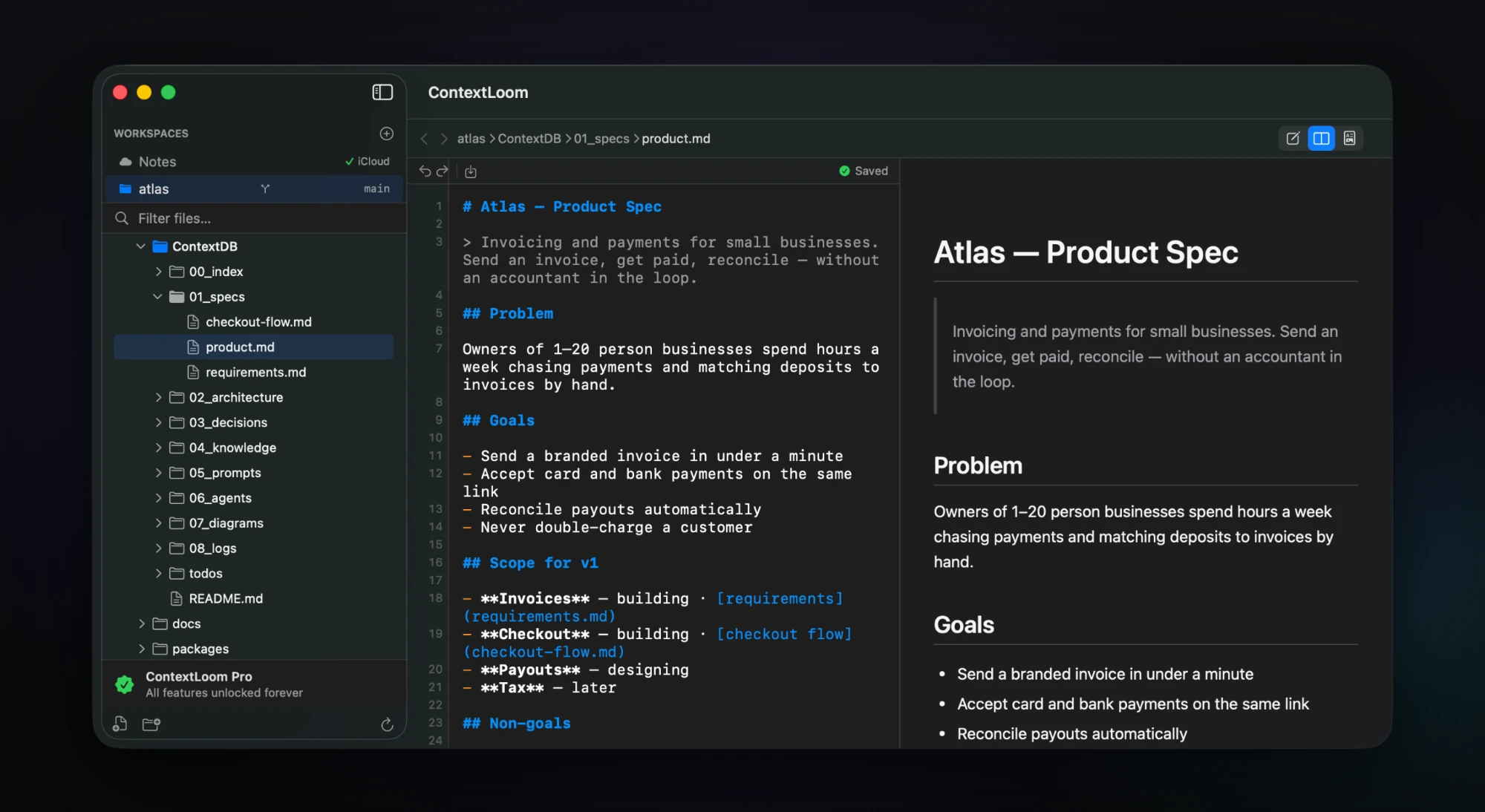Viewport: 1485px width, 812px height.
Task: Click the undo arrow in the editor toolbar
Action: pos(425,171)
